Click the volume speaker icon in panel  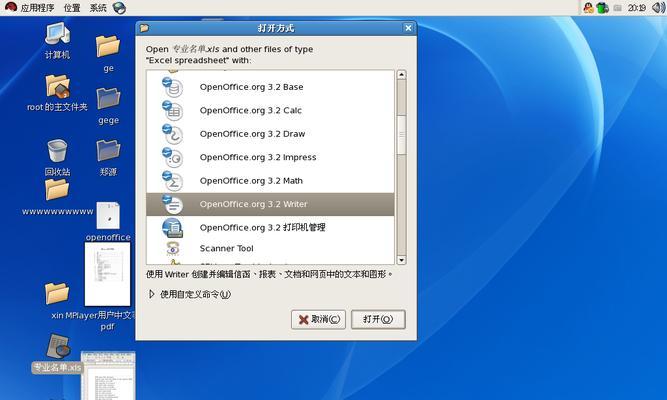click(658, 8)
